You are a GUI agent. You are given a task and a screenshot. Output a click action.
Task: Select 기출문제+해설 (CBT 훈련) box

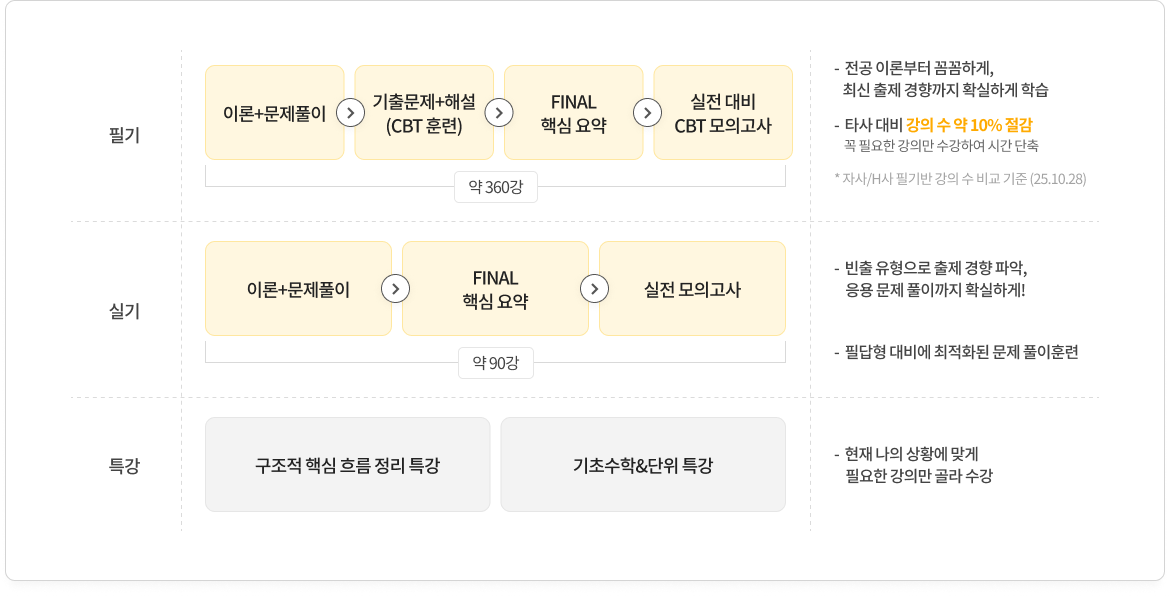click(424, 112)
